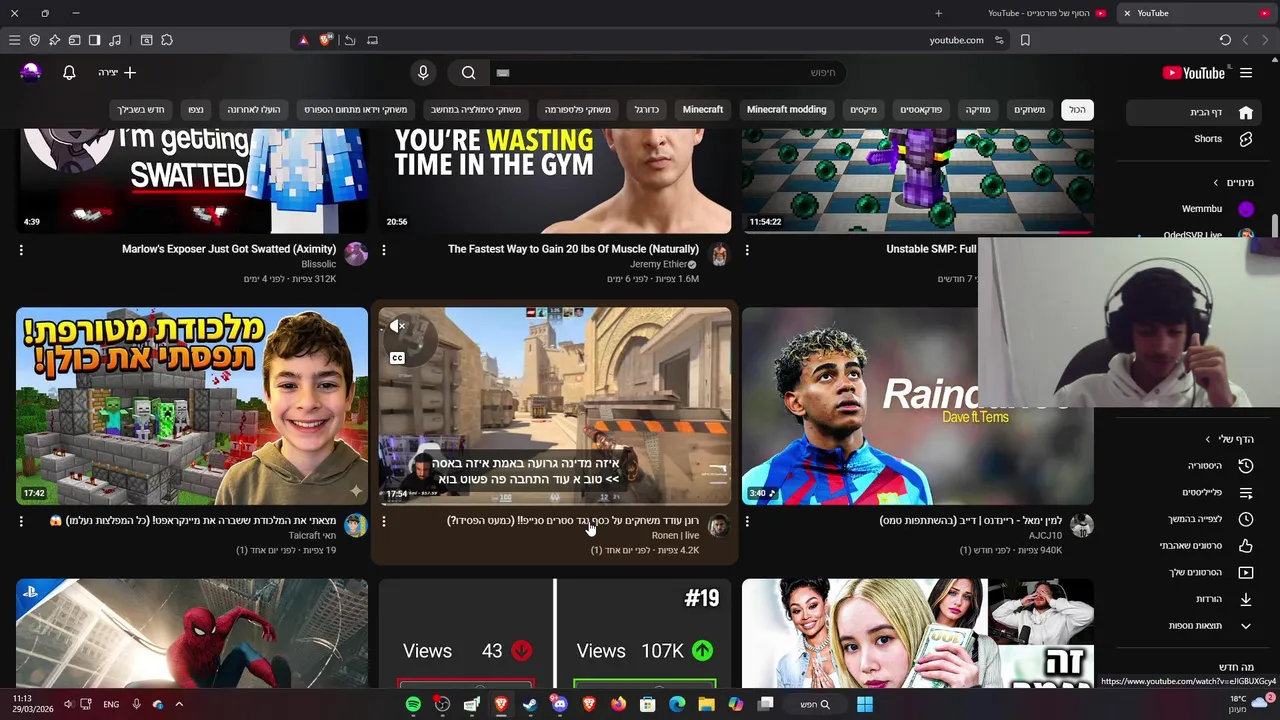This screenshot has width=1280, height=720.
Task: Toggle the Brave sidebar panel
Action: (x=94, y=40)
